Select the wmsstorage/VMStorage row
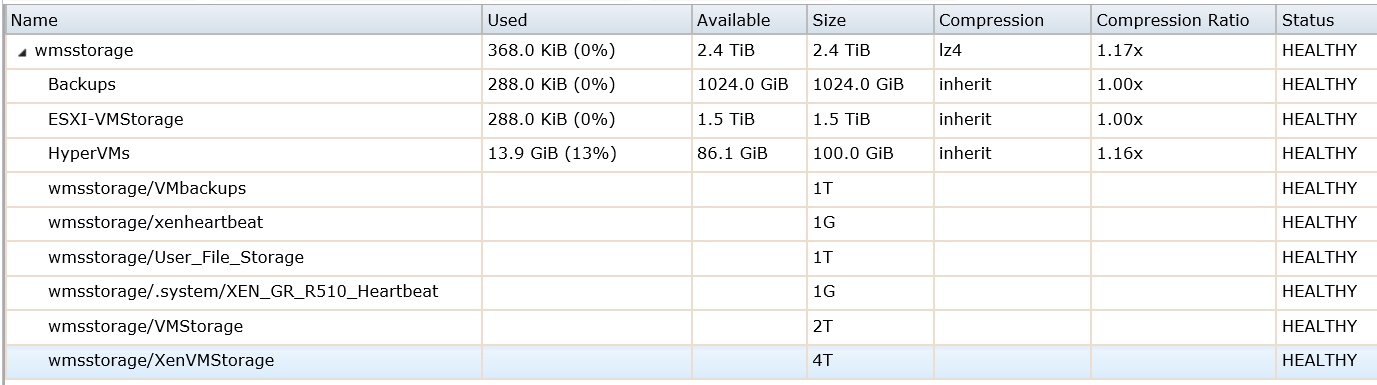This screenshot has width=1377, height=385. (x=690, y=327)
